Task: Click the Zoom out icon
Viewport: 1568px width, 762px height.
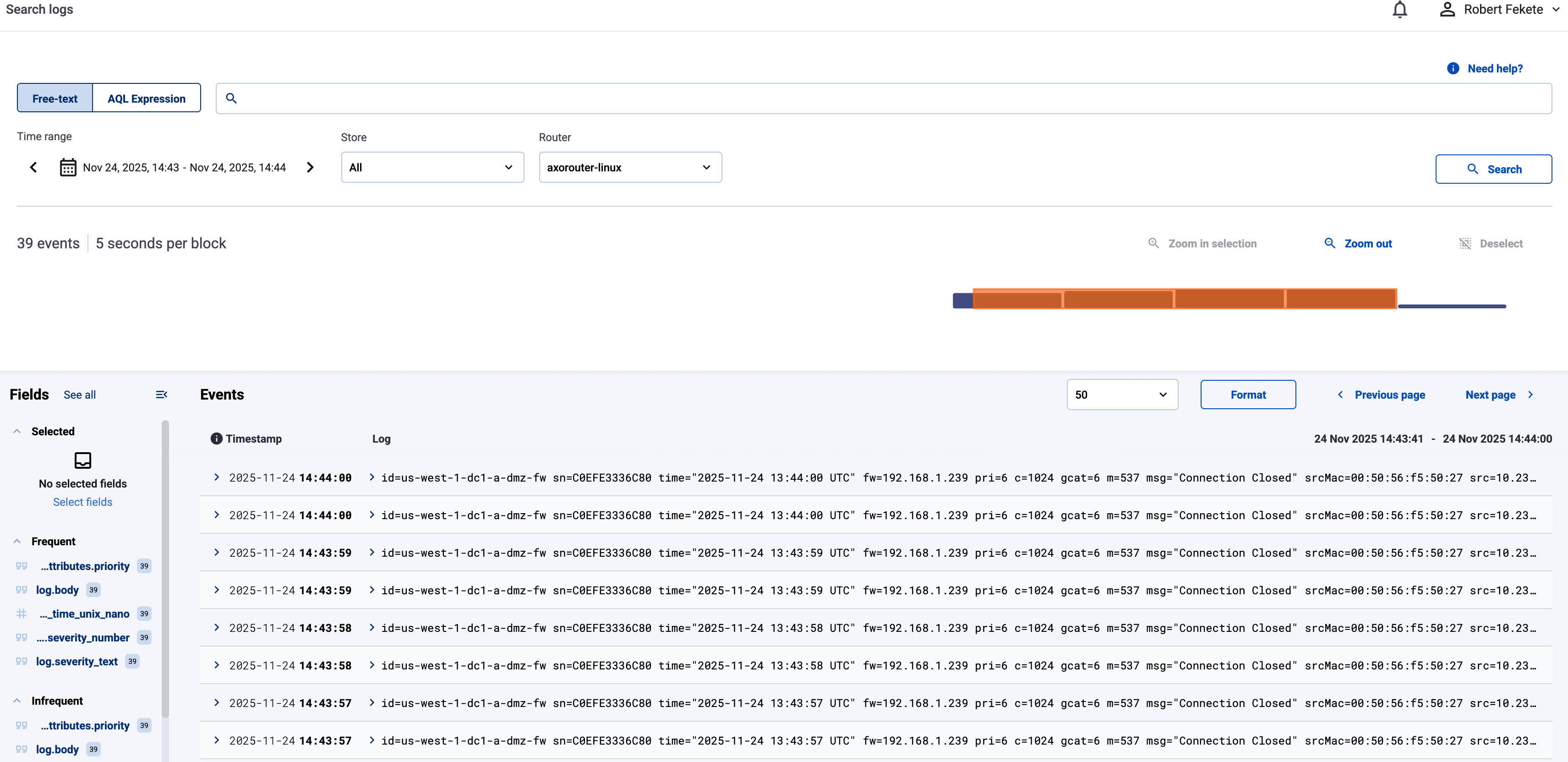Action: 1329,243
